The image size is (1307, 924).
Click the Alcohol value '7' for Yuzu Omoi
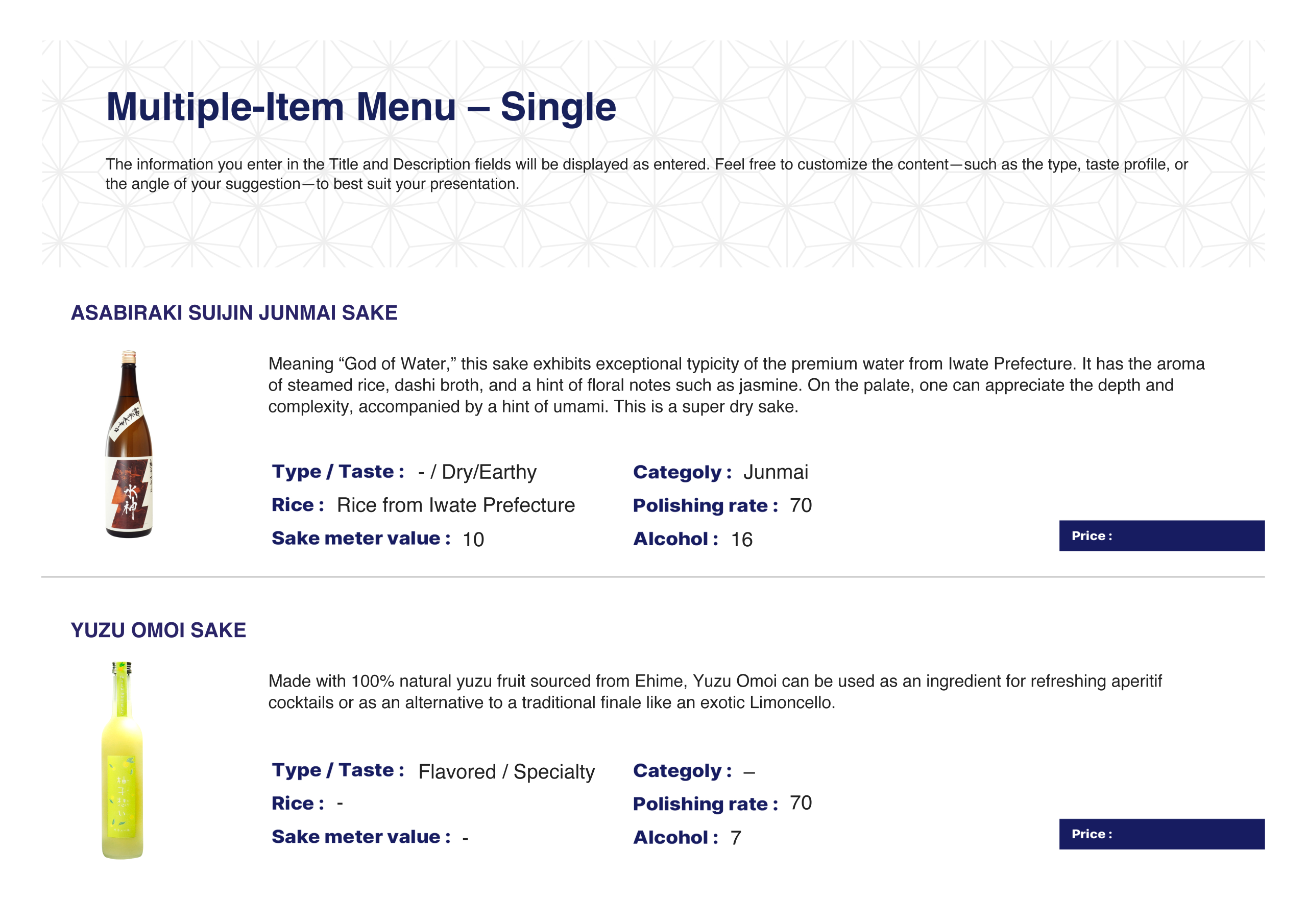736,837
